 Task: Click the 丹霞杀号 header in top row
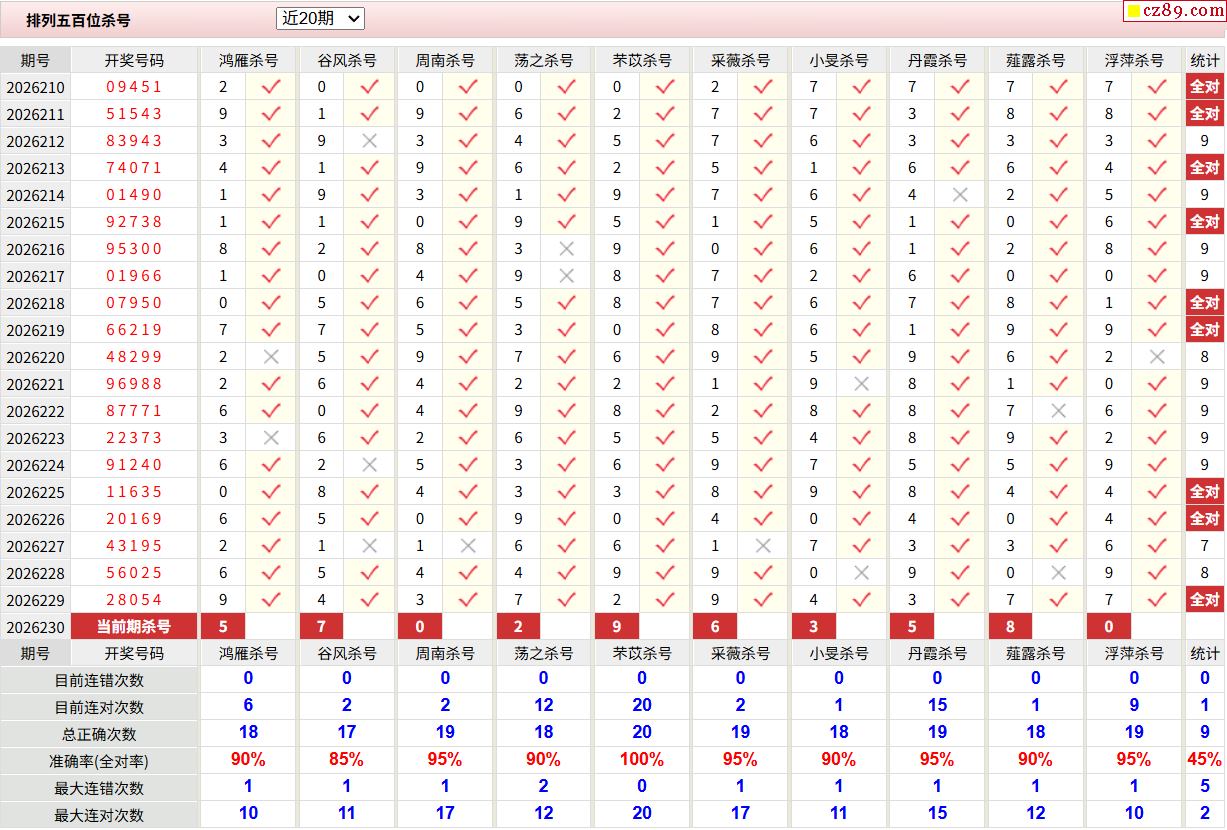coord(937,61)
